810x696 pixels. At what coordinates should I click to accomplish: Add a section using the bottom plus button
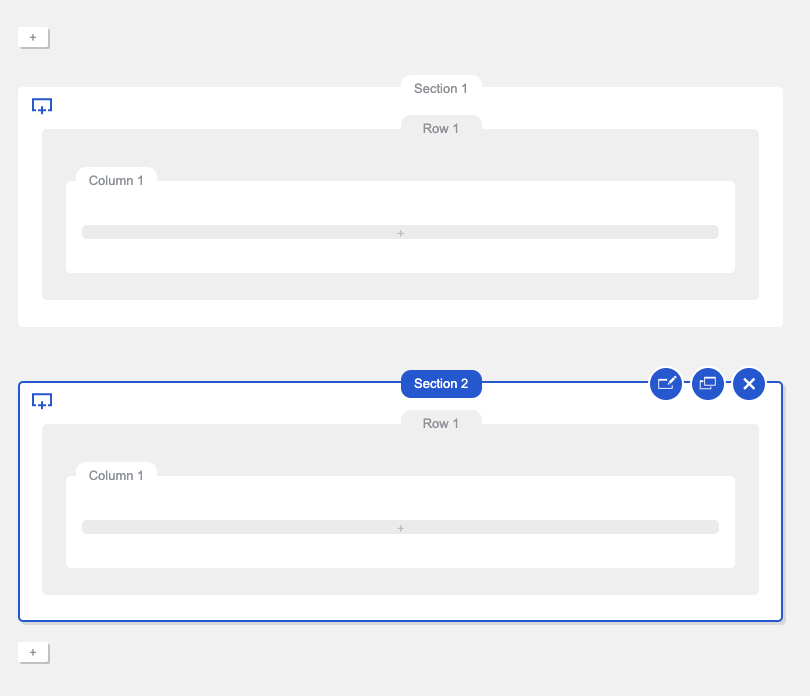(34, 653)
